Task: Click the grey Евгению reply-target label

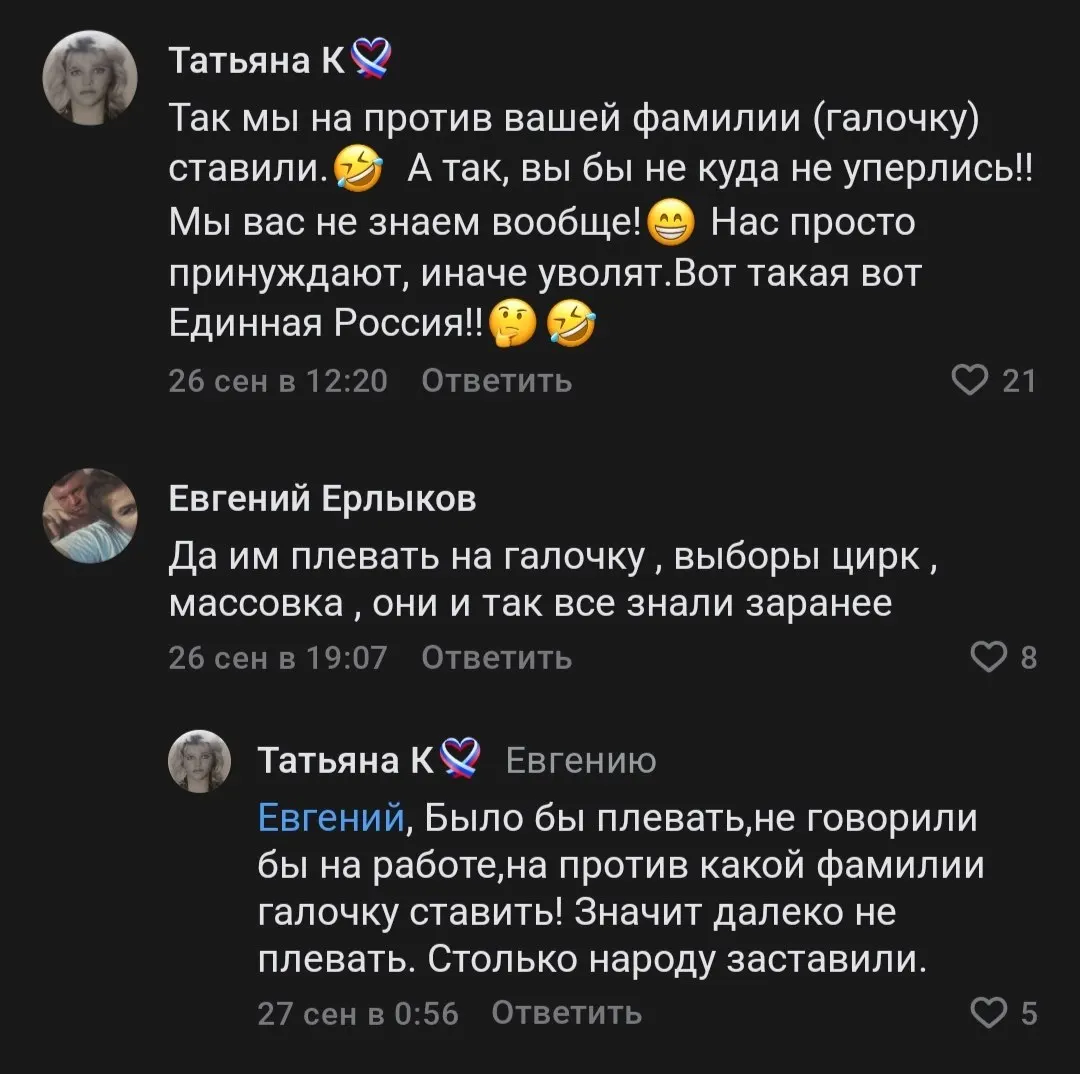Action: click(581, 761)
